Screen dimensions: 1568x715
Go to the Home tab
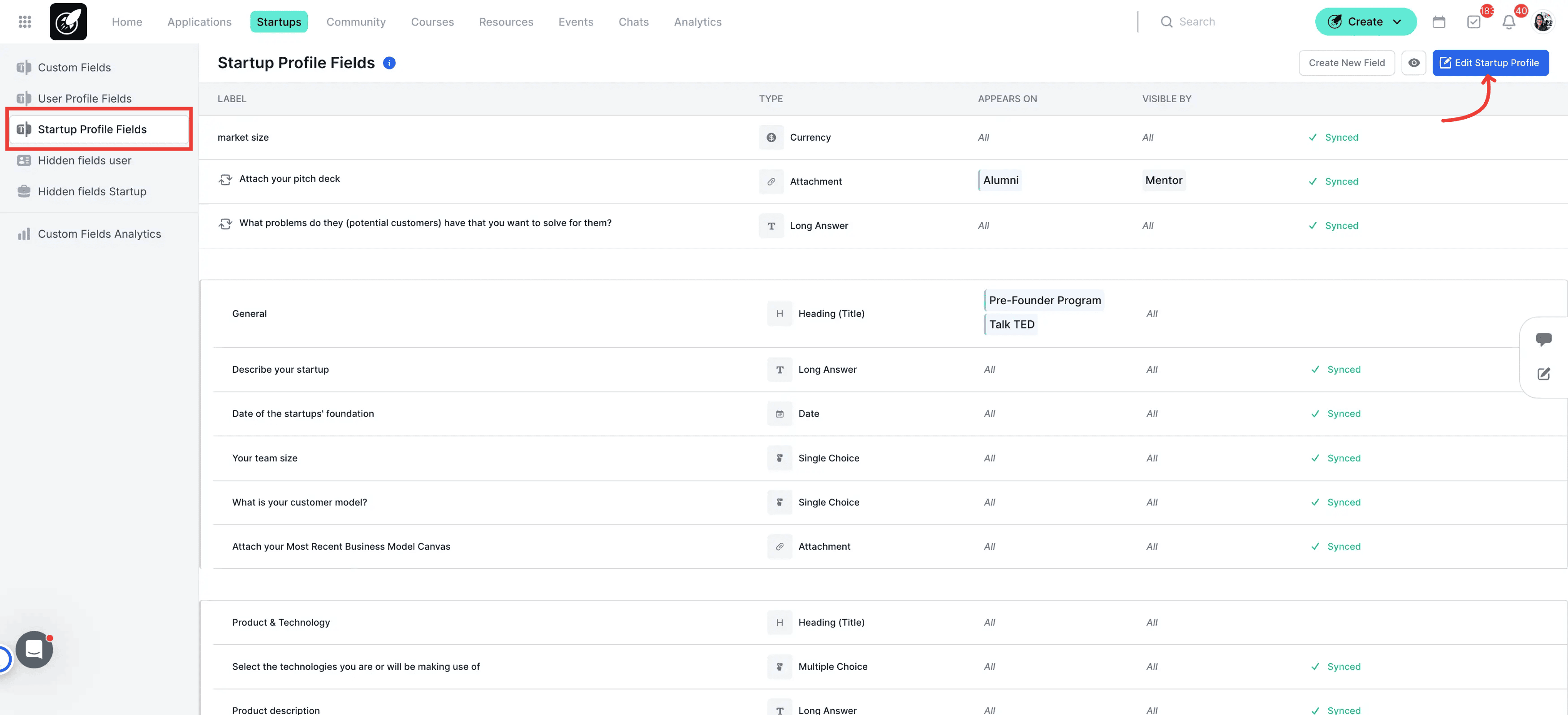pyautogui.click(x=127, y=22)
